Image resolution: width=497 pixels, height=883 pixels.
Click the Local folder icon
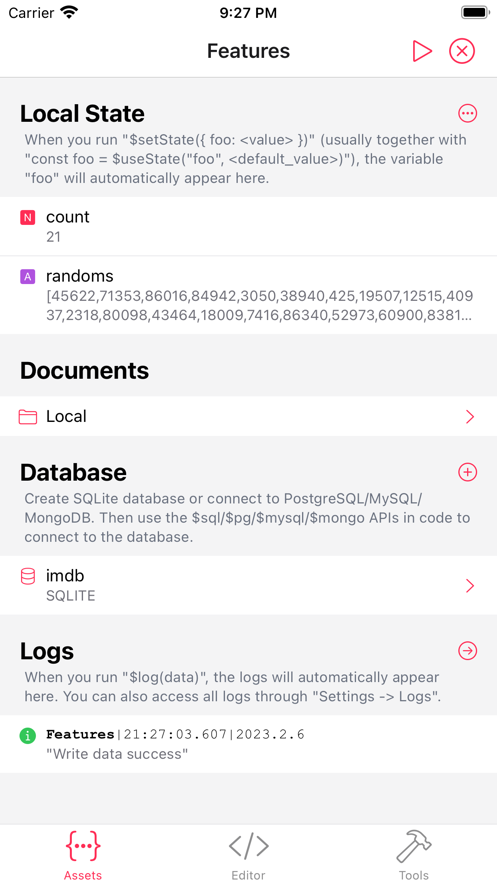click(x=28, y=417)
